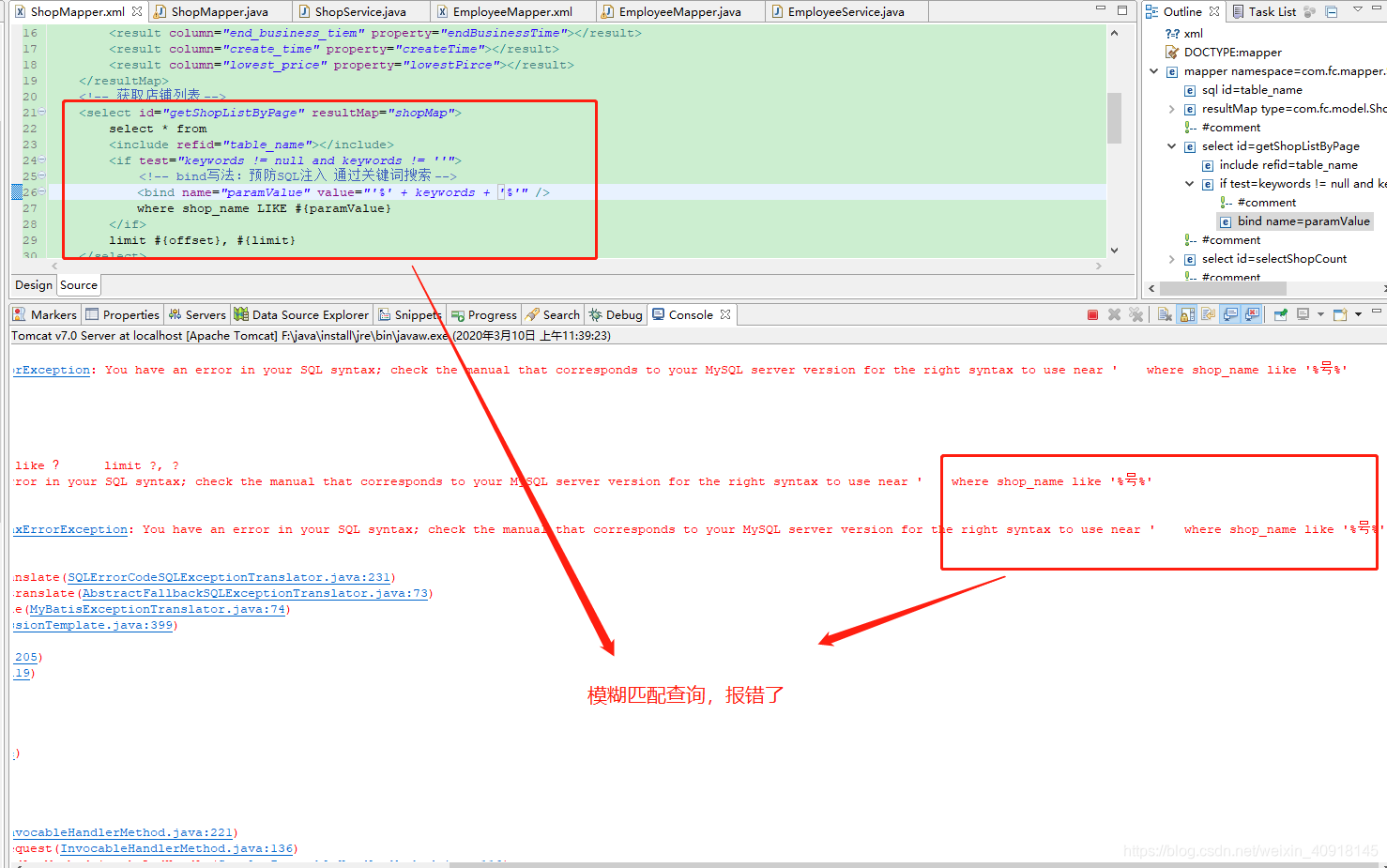This screenshot has width=1387, height=868.
Task: Terminate the running Tomcat server
Action: pyautogui.click(x=1091, y=313)
